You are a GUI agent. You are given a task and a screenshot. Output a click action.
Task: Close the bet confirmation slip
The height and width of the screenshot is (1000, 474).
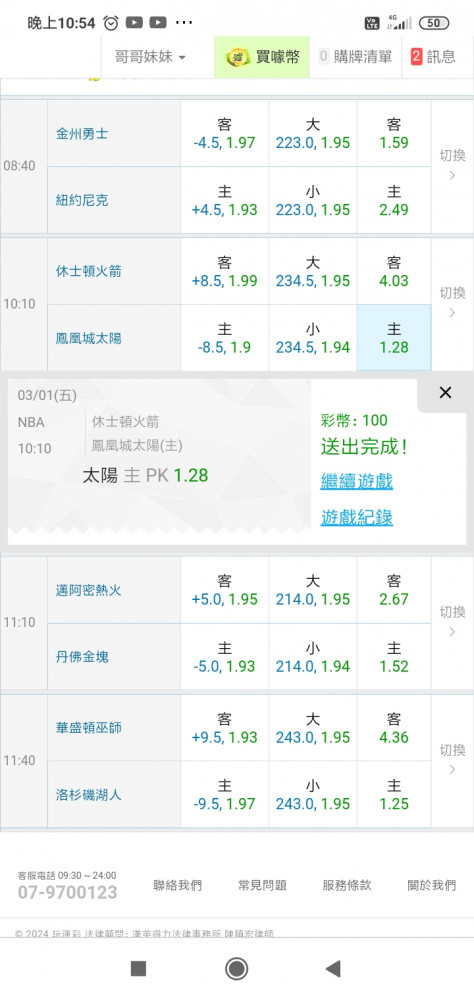(x=445, y=393)
